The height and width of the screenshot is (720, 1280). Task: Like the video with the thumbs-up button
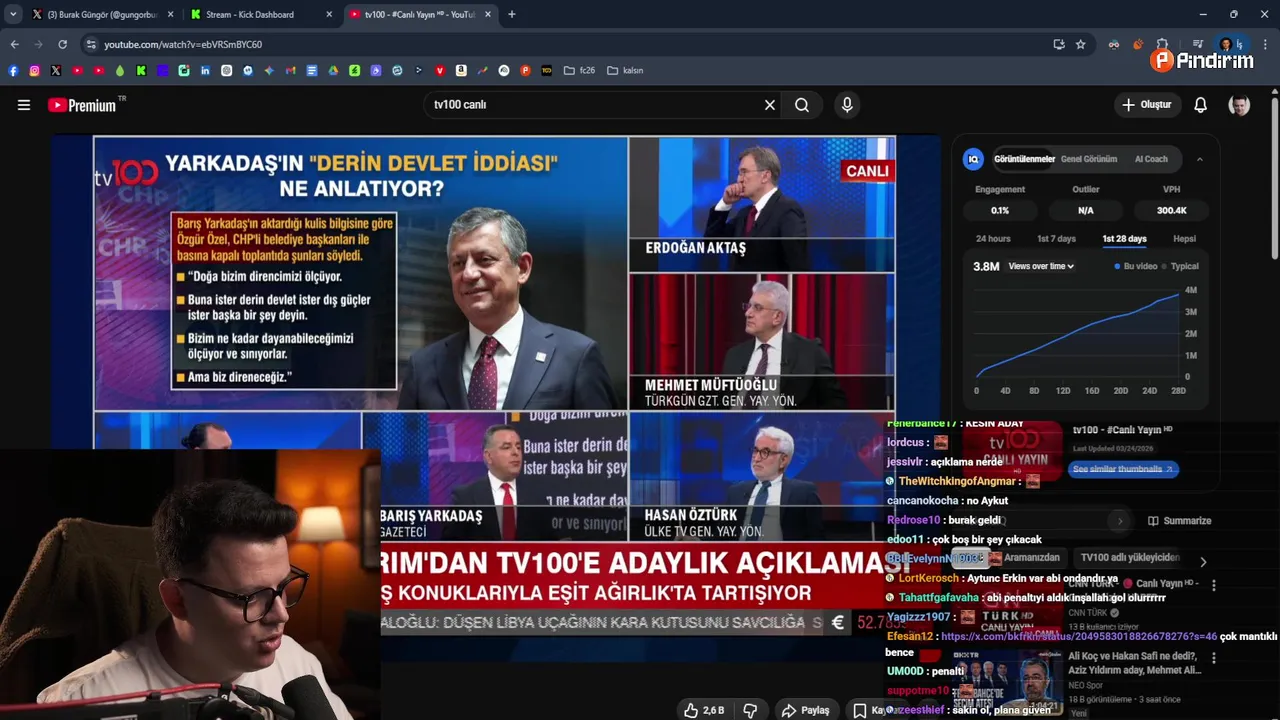(x=704, y=710)
